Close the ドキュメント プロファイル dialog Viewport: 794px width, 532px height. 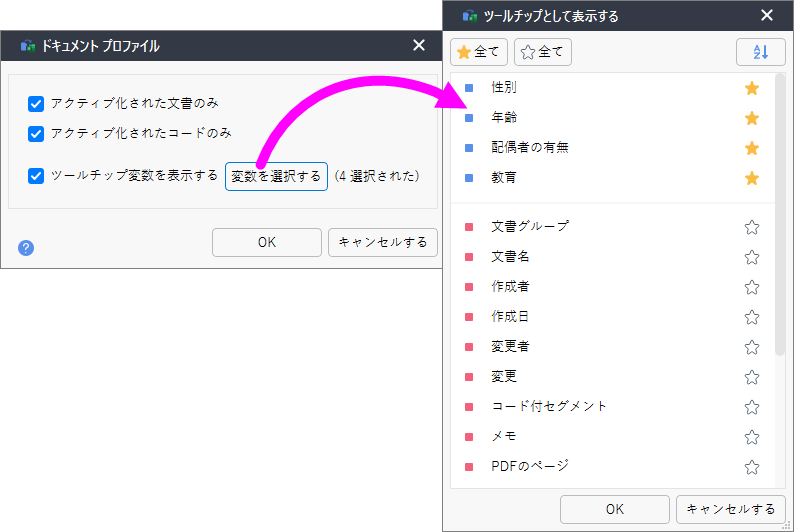point(419,46)
